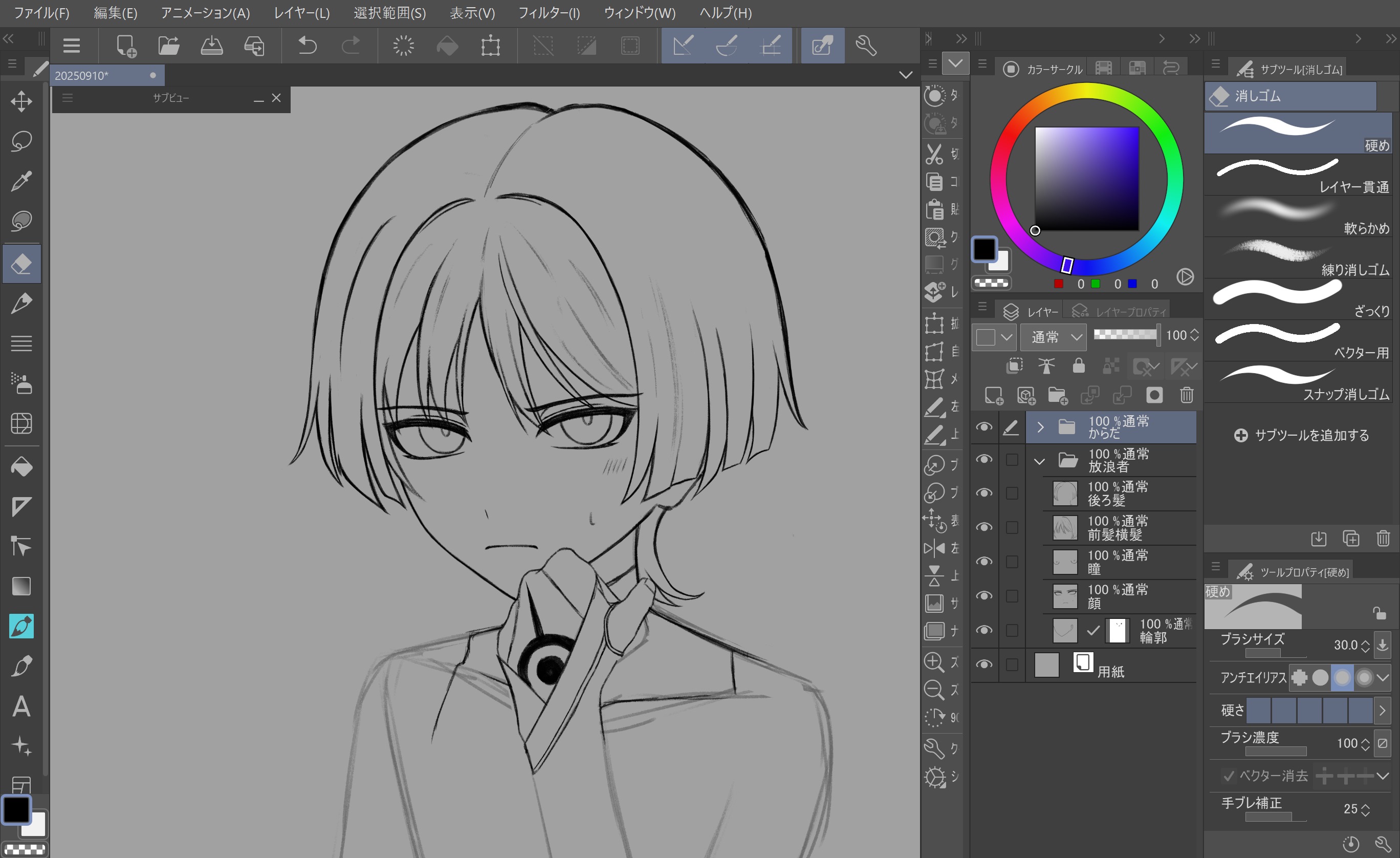Expand the からだ layer folder
The width and height of the screenshot is (1400, 858).
click(x=1040, y=427)
